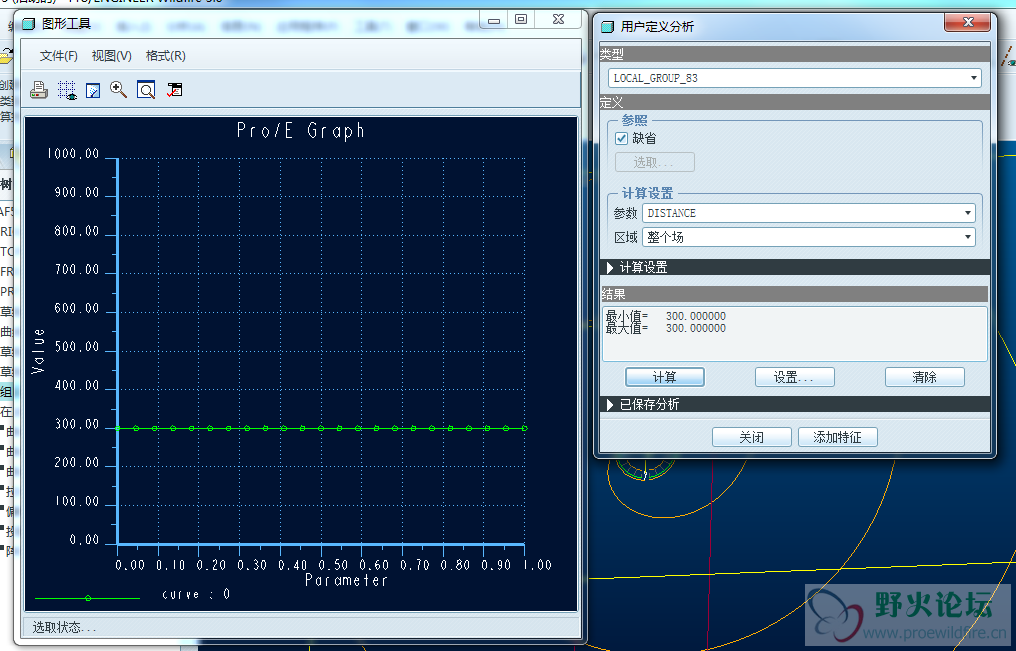Open the 文件(F) menu

[x=58, y=56]
